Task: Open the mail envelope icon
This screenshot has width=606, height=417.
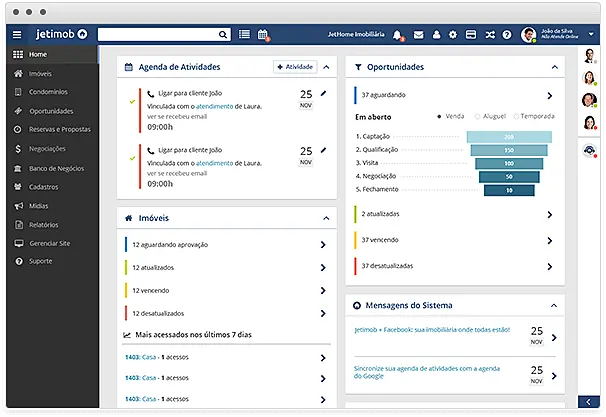Action: point(418,35)
